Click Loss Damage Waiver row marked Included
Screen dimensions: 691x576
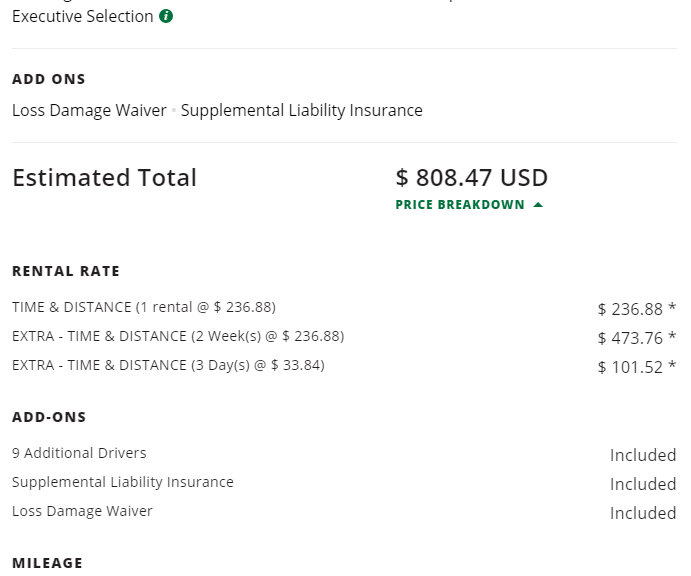344,512
